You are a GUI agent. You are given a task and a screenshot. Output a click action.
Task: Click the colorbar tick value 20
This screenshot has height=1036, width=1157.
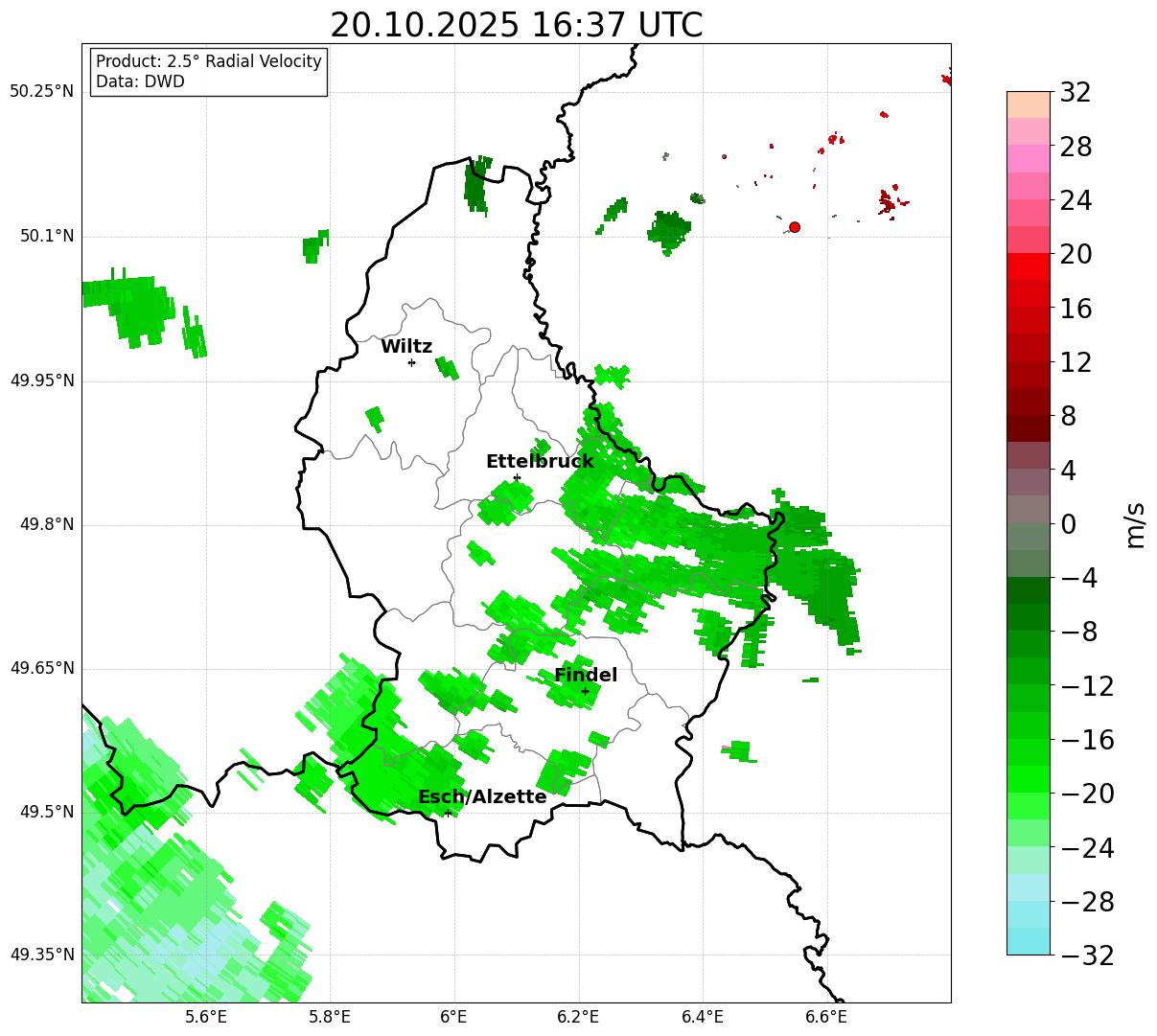(1076, 255)
